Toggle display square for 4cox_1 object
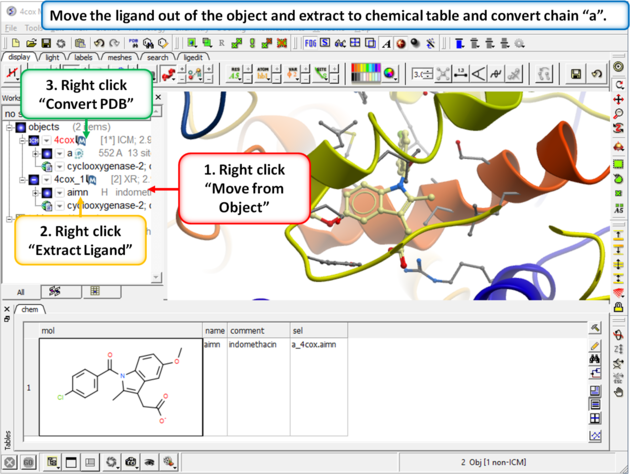630x474 pixels. [33, 180]
